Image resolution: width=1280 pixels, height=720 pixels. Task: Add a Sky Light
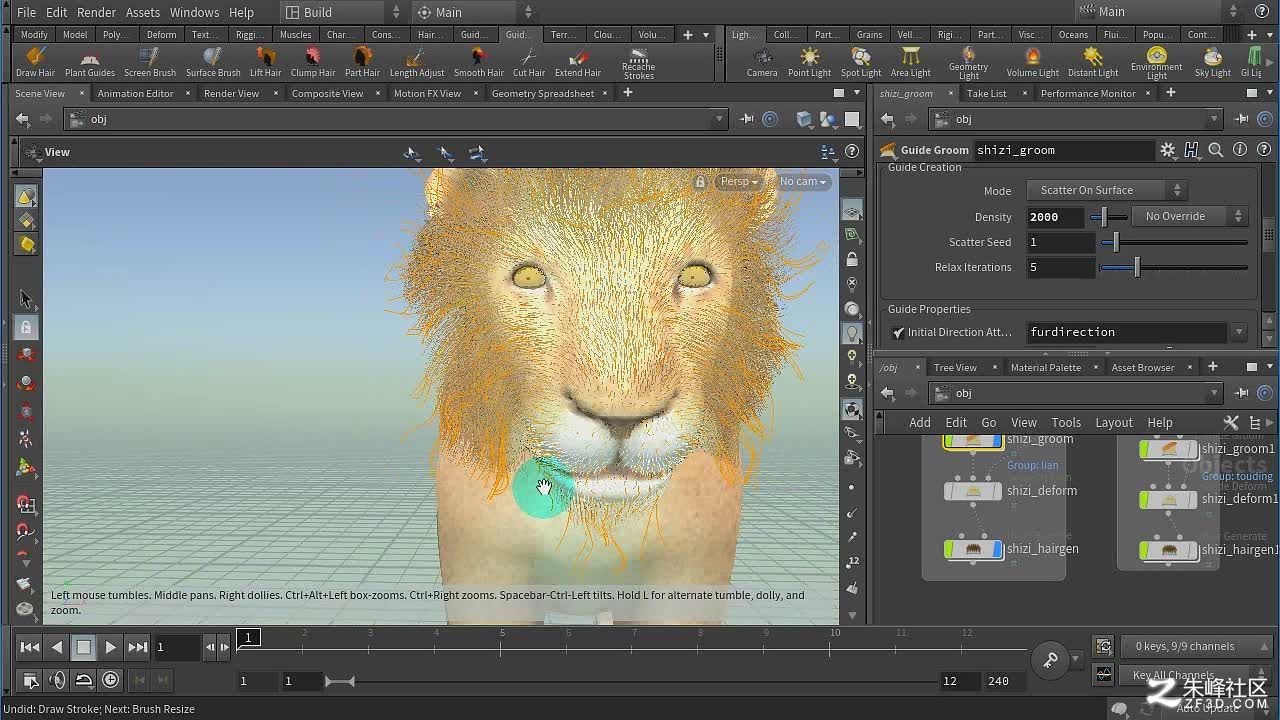[x=1212, y=62]
